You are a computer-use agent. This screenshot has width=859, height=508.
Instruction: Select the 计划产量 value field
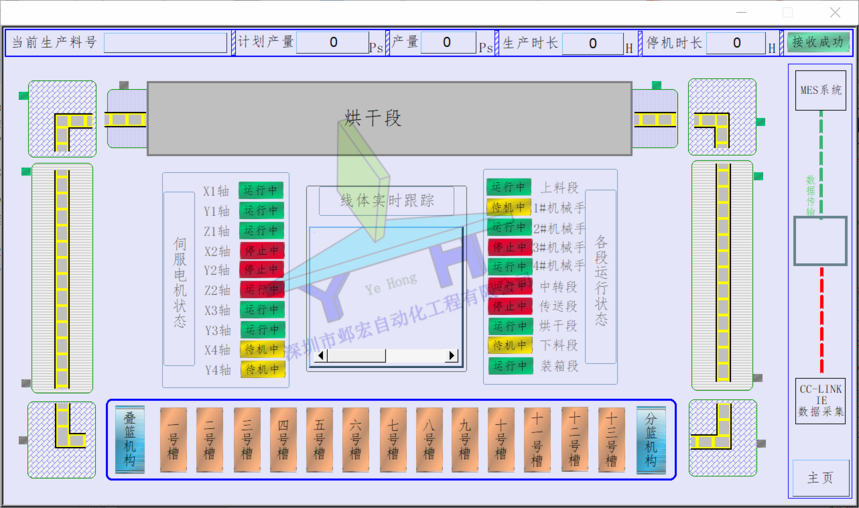(x=333, y=43)
